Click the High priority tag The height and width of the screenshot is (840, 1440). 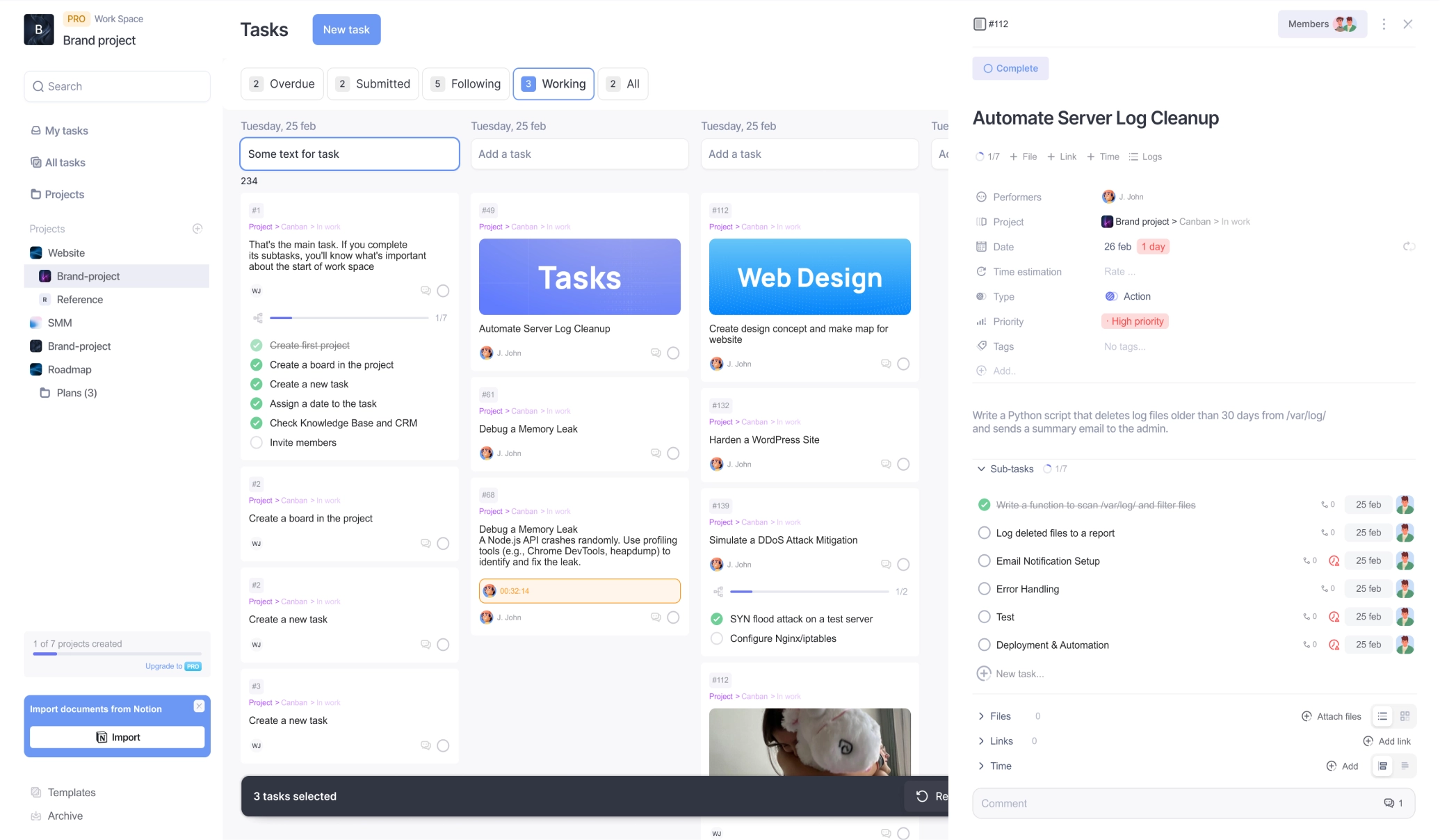click(x=1135, y=321)
